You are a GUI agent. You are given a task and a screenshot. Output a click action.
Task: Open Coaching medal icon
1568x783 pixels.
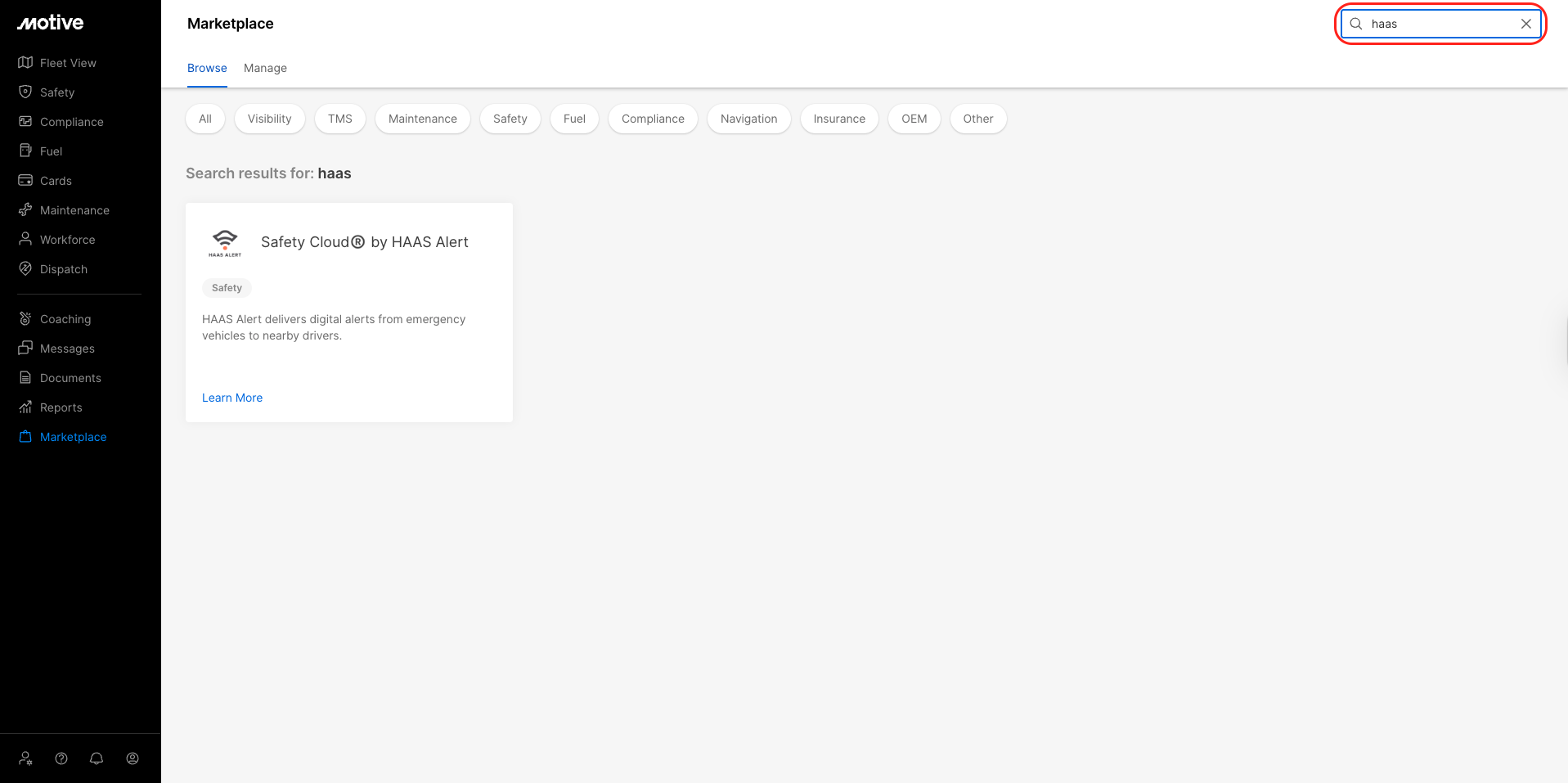(25, 319)
